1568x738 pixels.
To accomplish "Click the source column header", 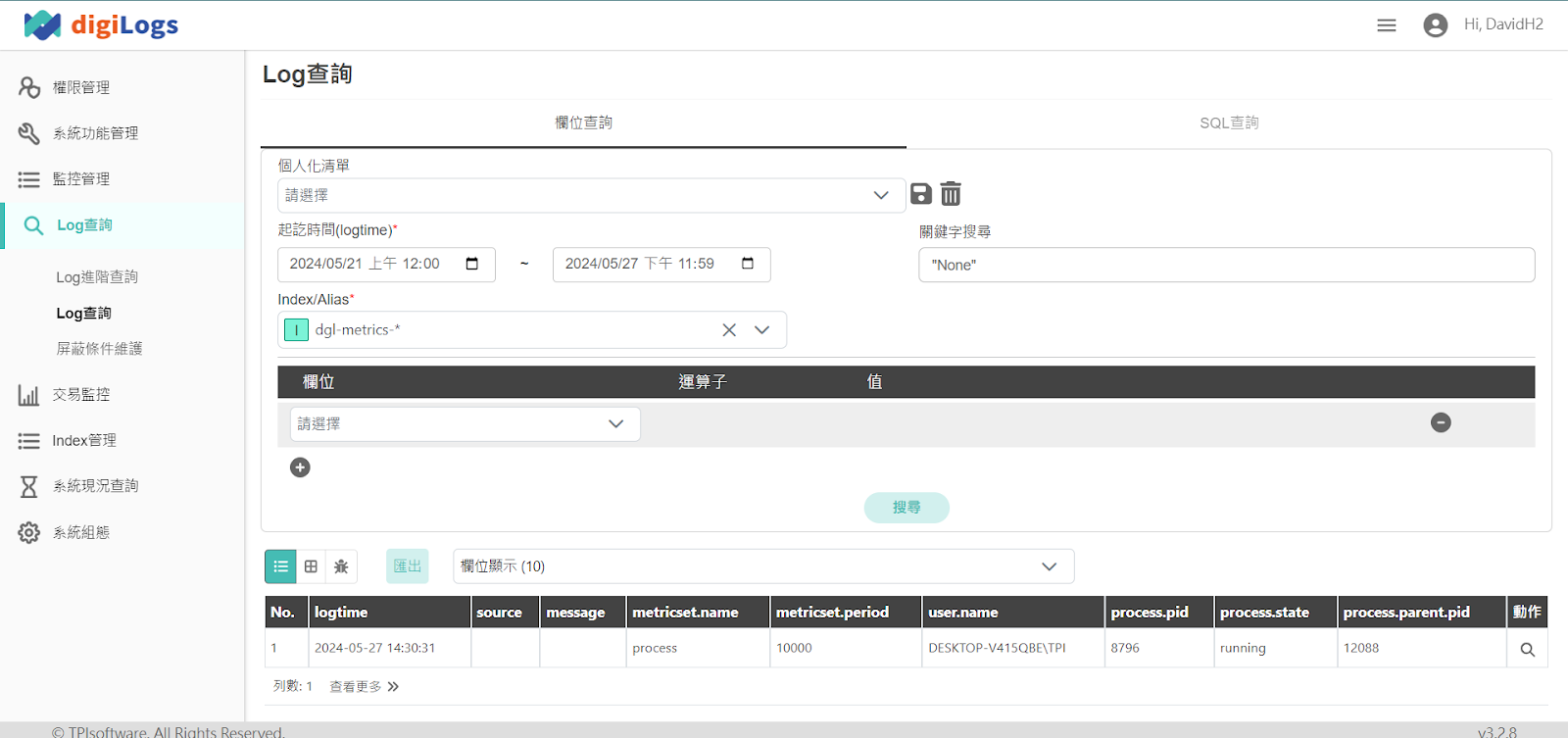I will click(x=505, y=613).
